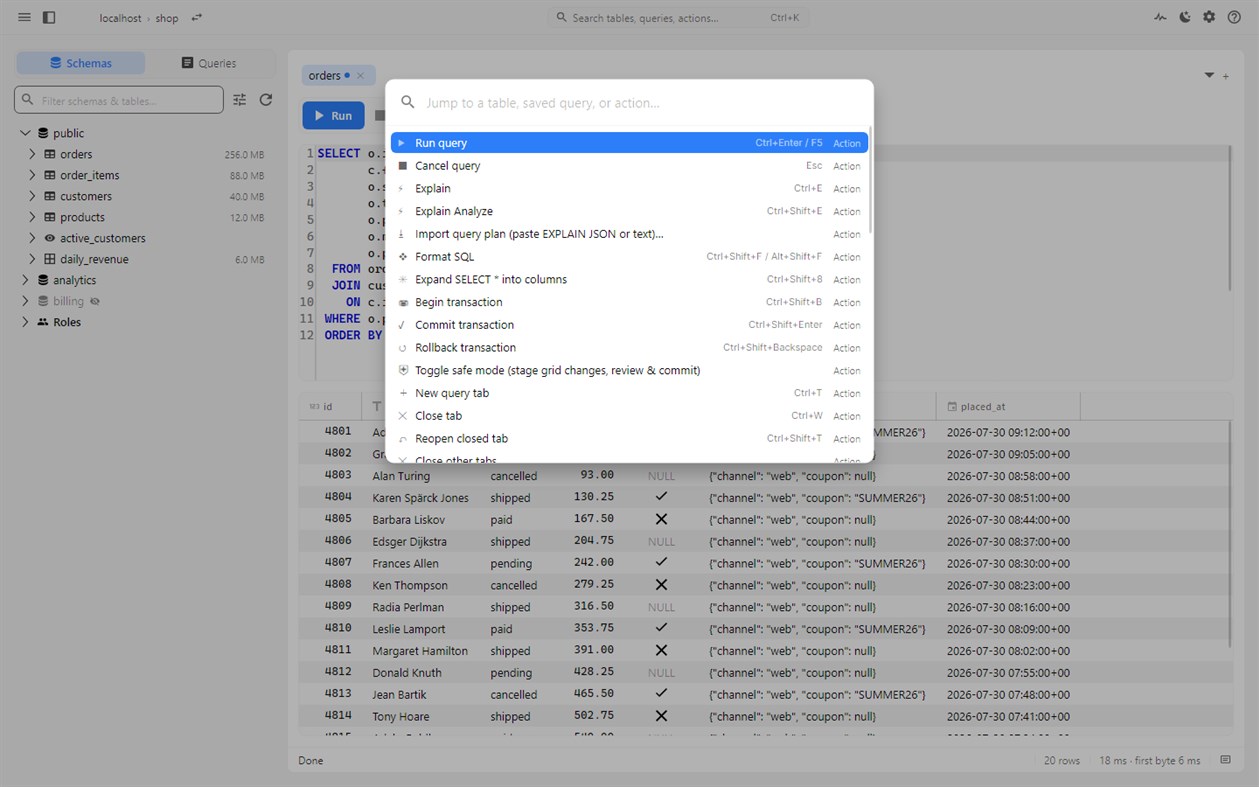The height and width of the screenshot is (787, 1259).
Task: Choose Reopen closed tab action
Action: (x=629, y=439)
